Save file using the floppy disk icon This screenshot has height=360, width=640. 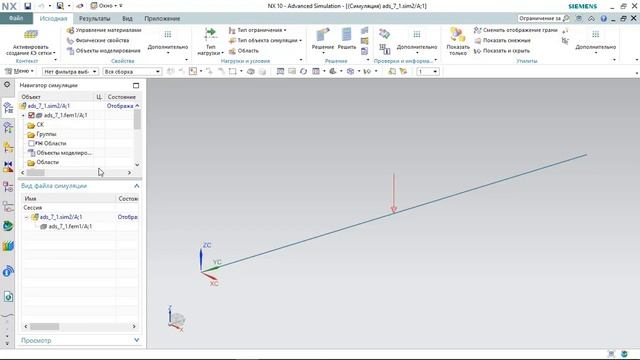pyautogui.click(x=27, y=6)
